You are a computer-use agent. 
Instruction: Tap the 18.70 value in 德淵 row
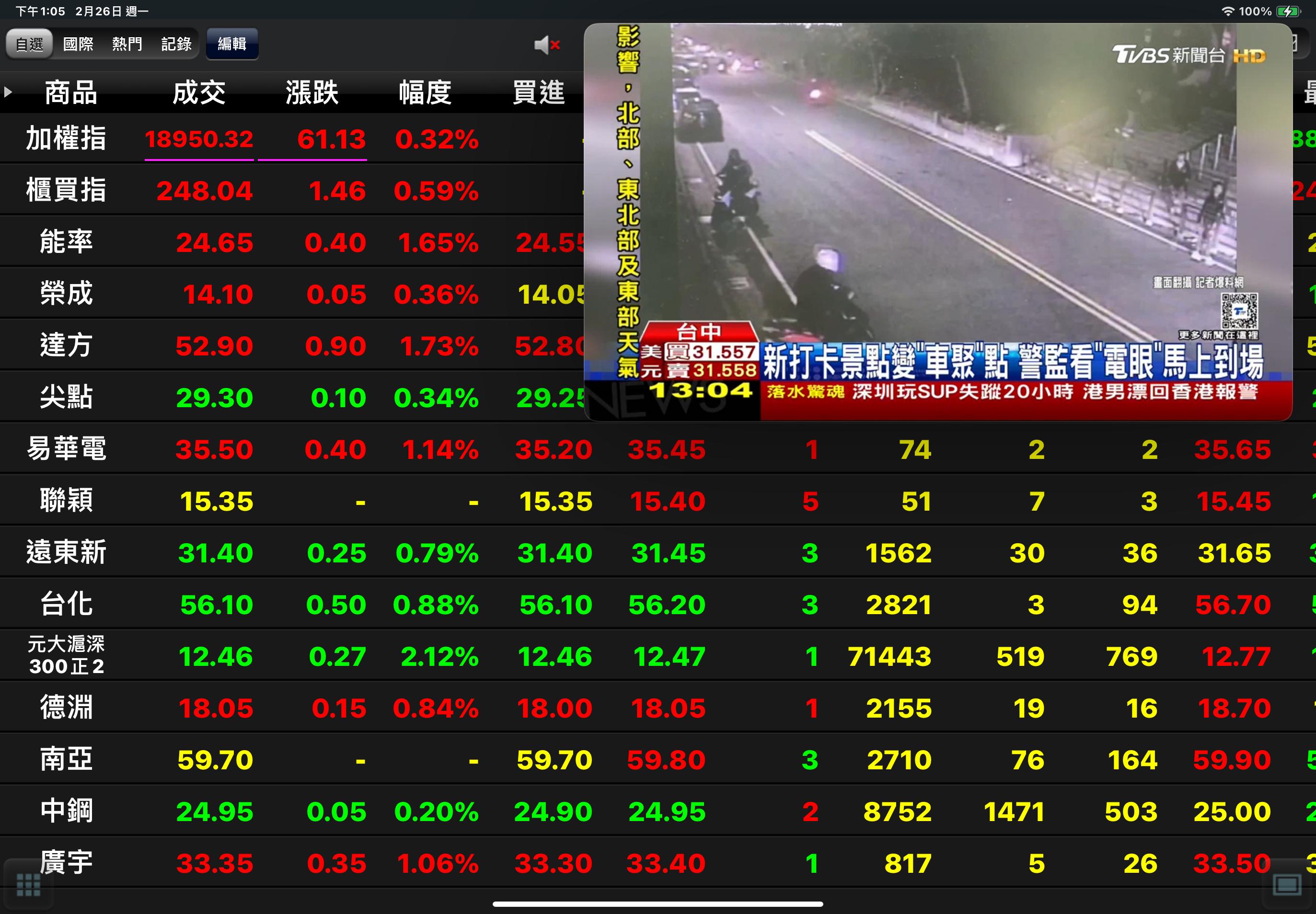1235,708
